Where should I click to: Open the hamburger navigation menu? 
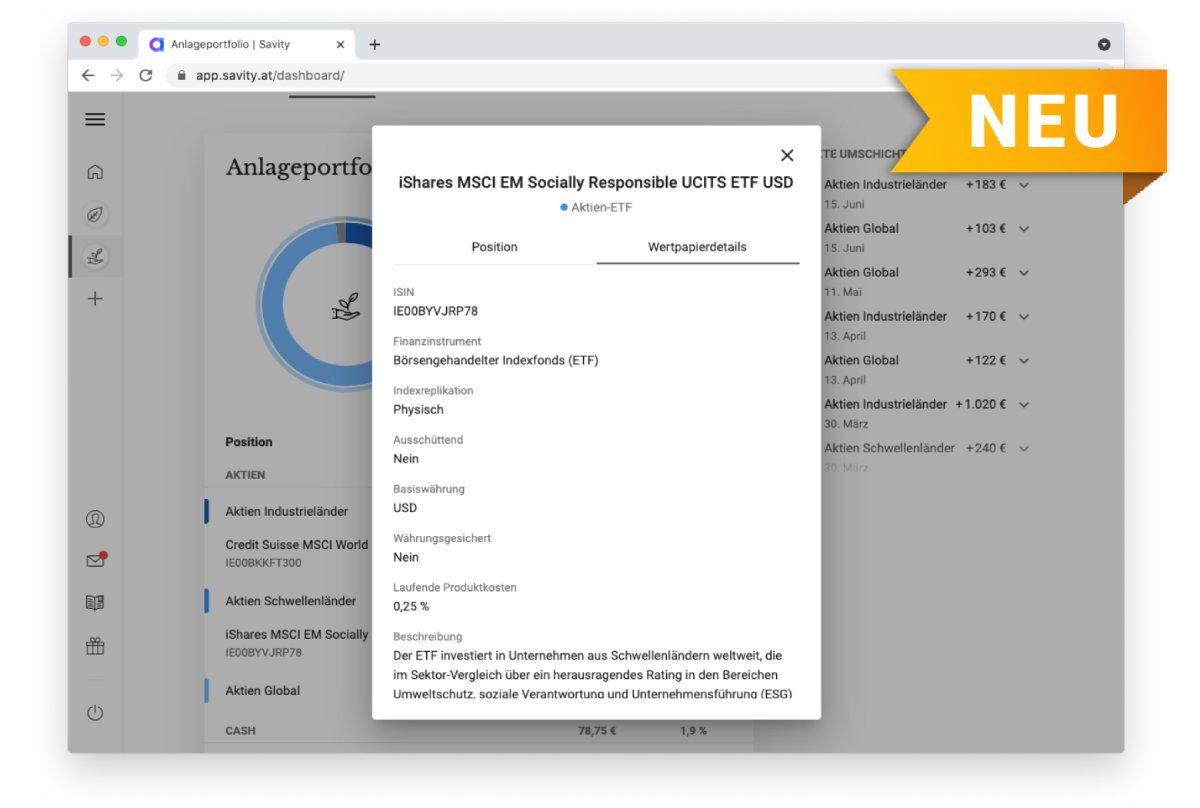coord(95,119)
